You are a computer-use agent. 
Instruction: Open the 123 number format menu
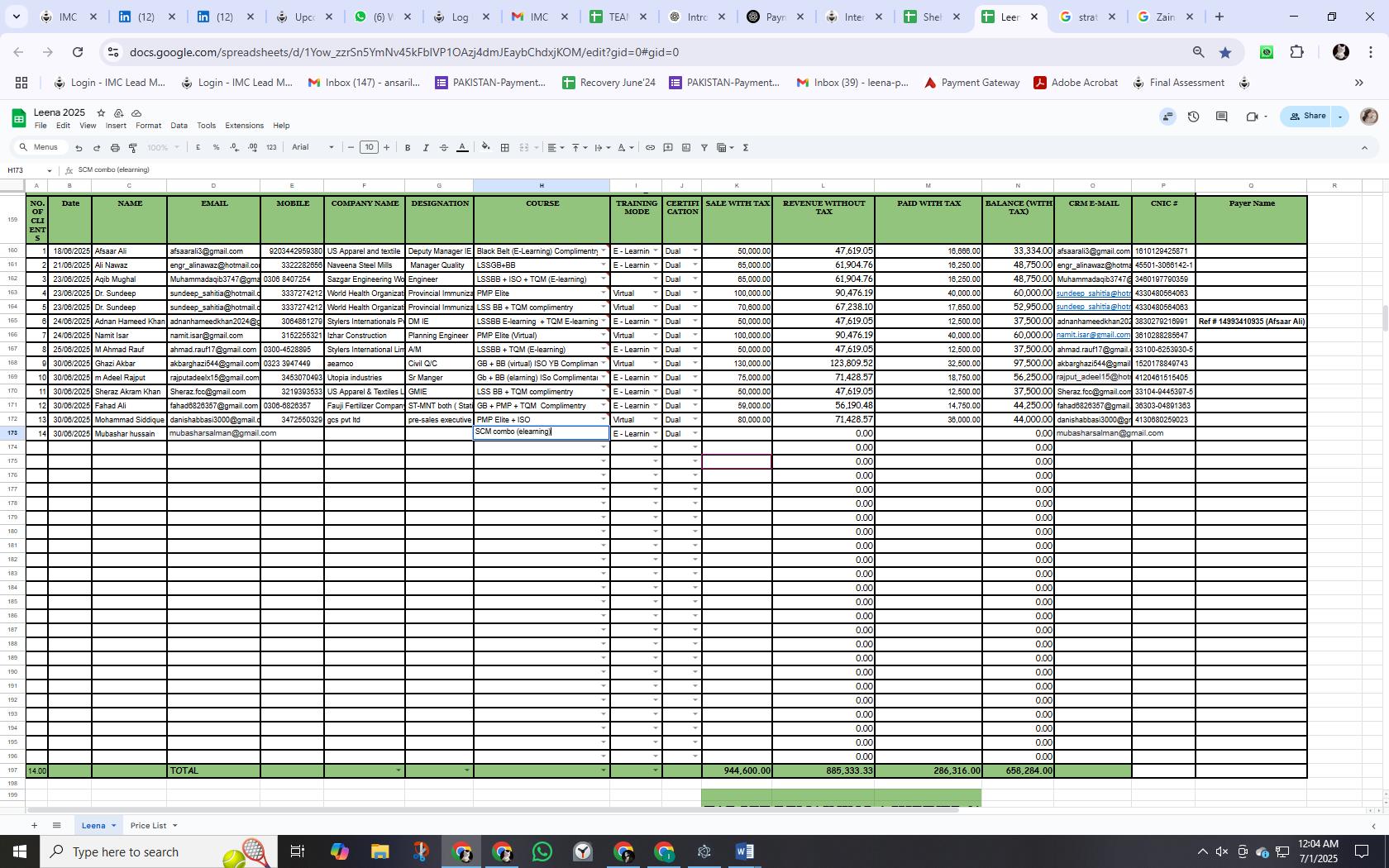click(273, 147)
